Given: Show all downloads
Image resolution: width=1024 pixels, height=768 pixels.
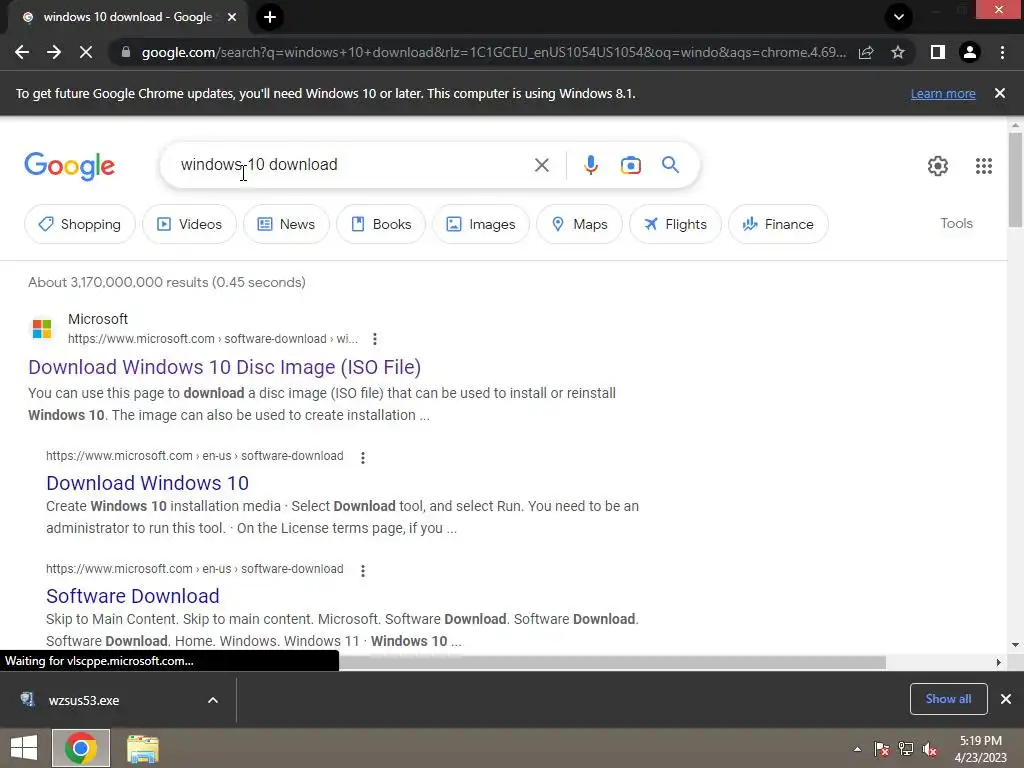Looking at the screenshot, I should [x=948, y=699].
